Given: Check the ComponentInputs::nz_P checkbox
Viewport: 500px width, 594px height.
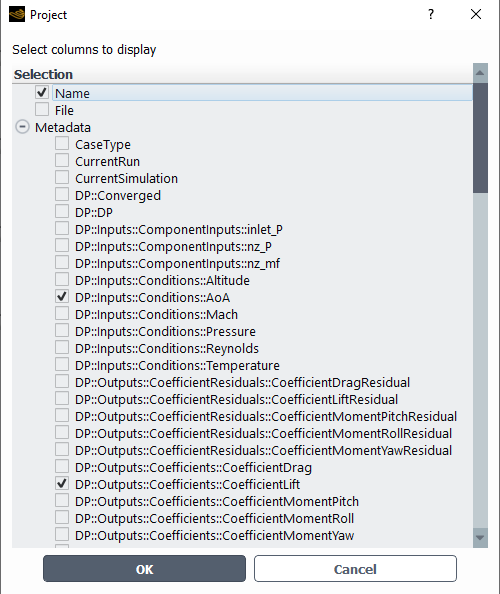Looking at the screenshot, I should [62, 246].
